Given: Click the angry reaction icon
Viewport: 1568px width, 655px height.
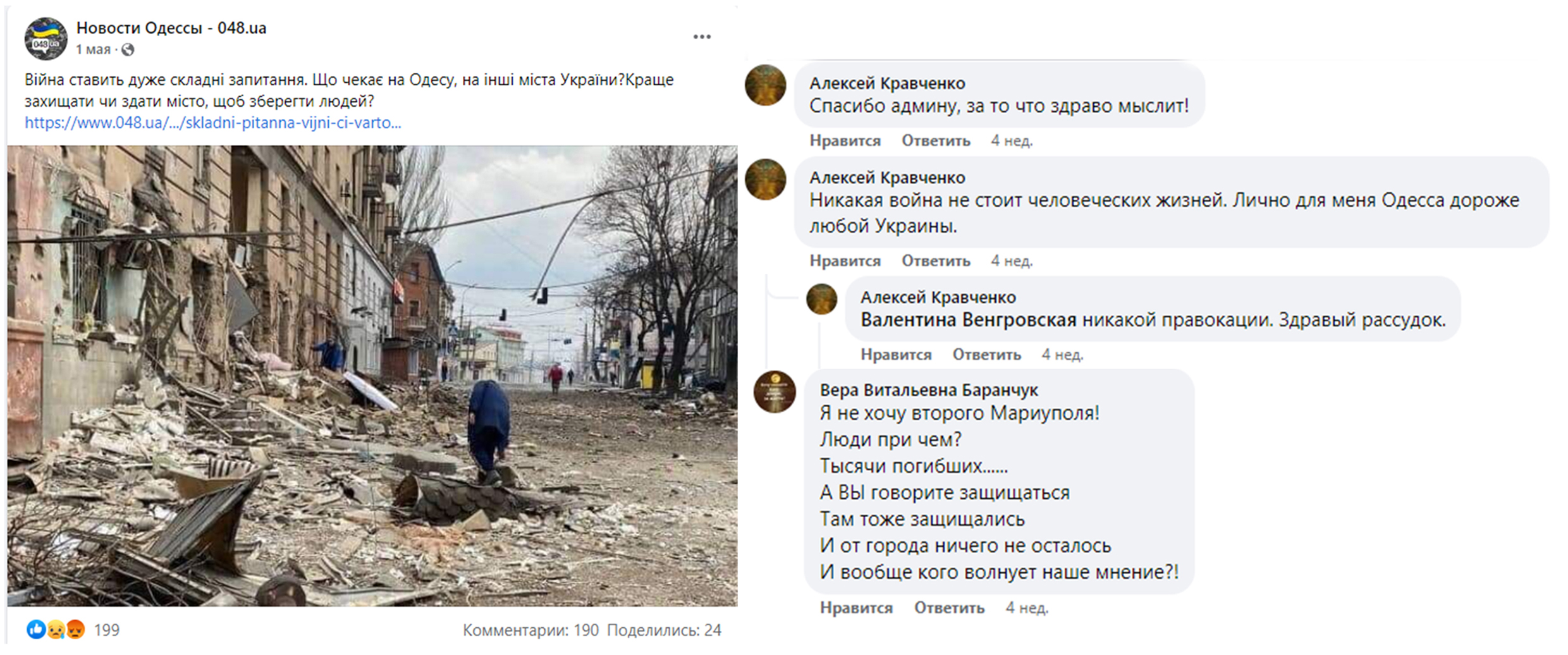Looking at the screenshot, I should (75, 629).
